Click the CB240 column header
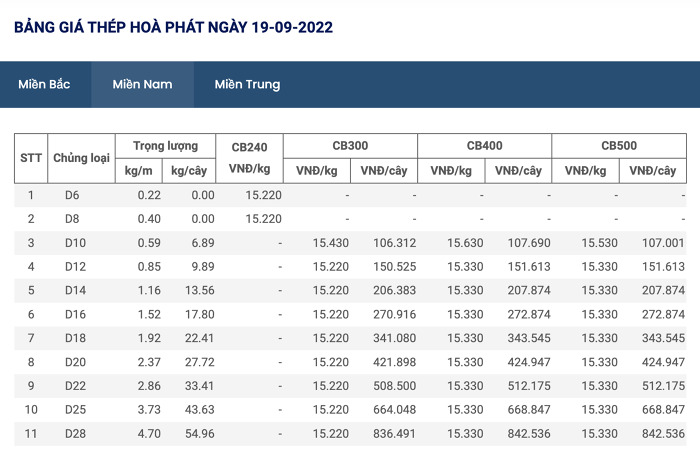The image size is (700, 461). (x=250, y=158)
